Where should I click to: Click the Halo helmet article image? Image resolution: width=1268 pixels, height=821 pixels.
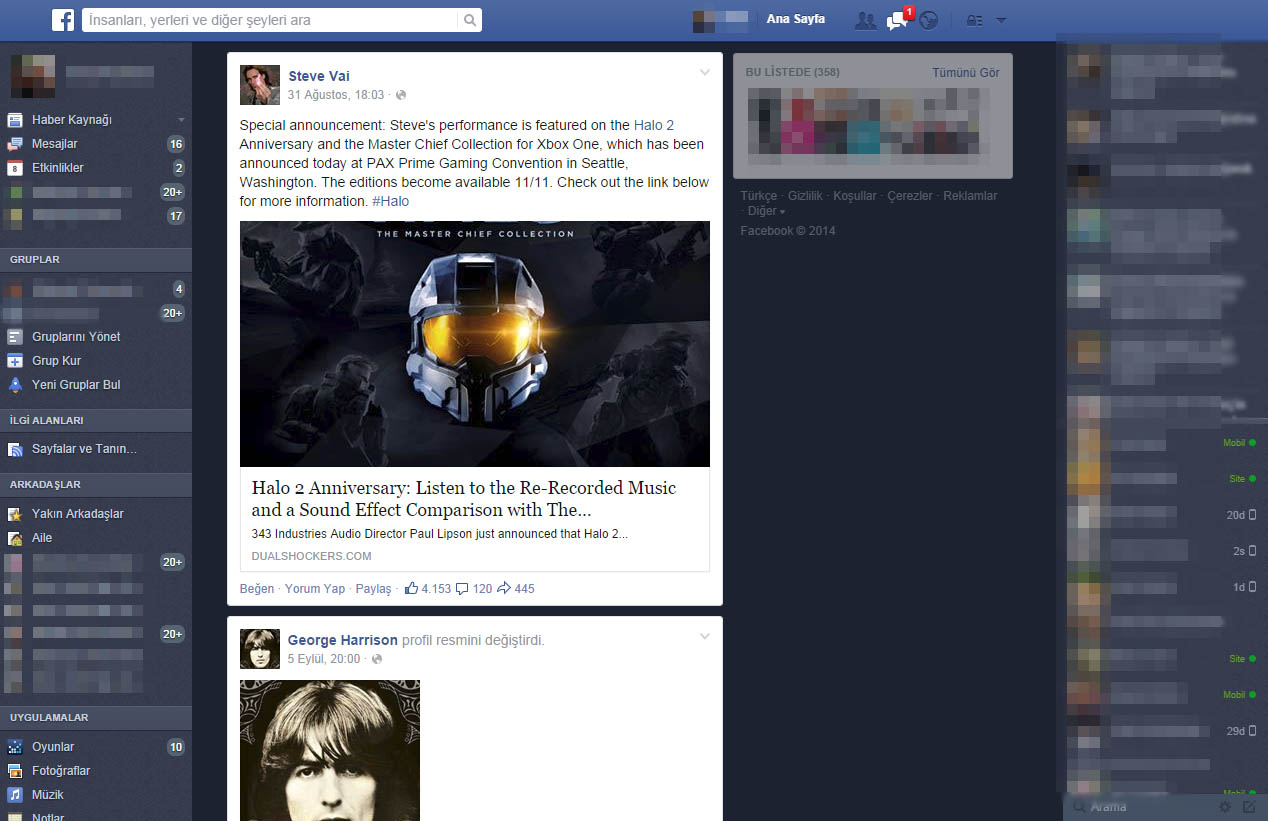pyautogui.click(x=475, y=344)
